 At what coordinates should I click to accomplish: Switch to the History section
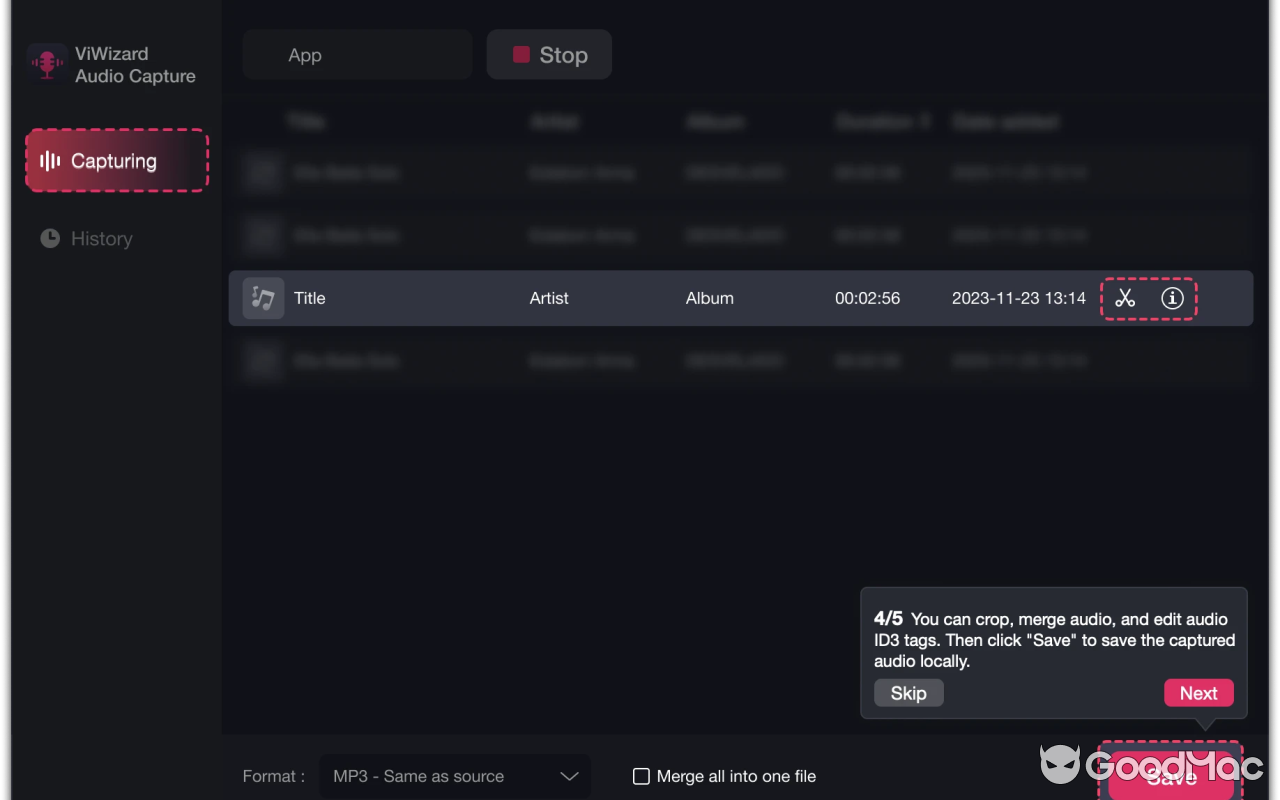(100, 238)
